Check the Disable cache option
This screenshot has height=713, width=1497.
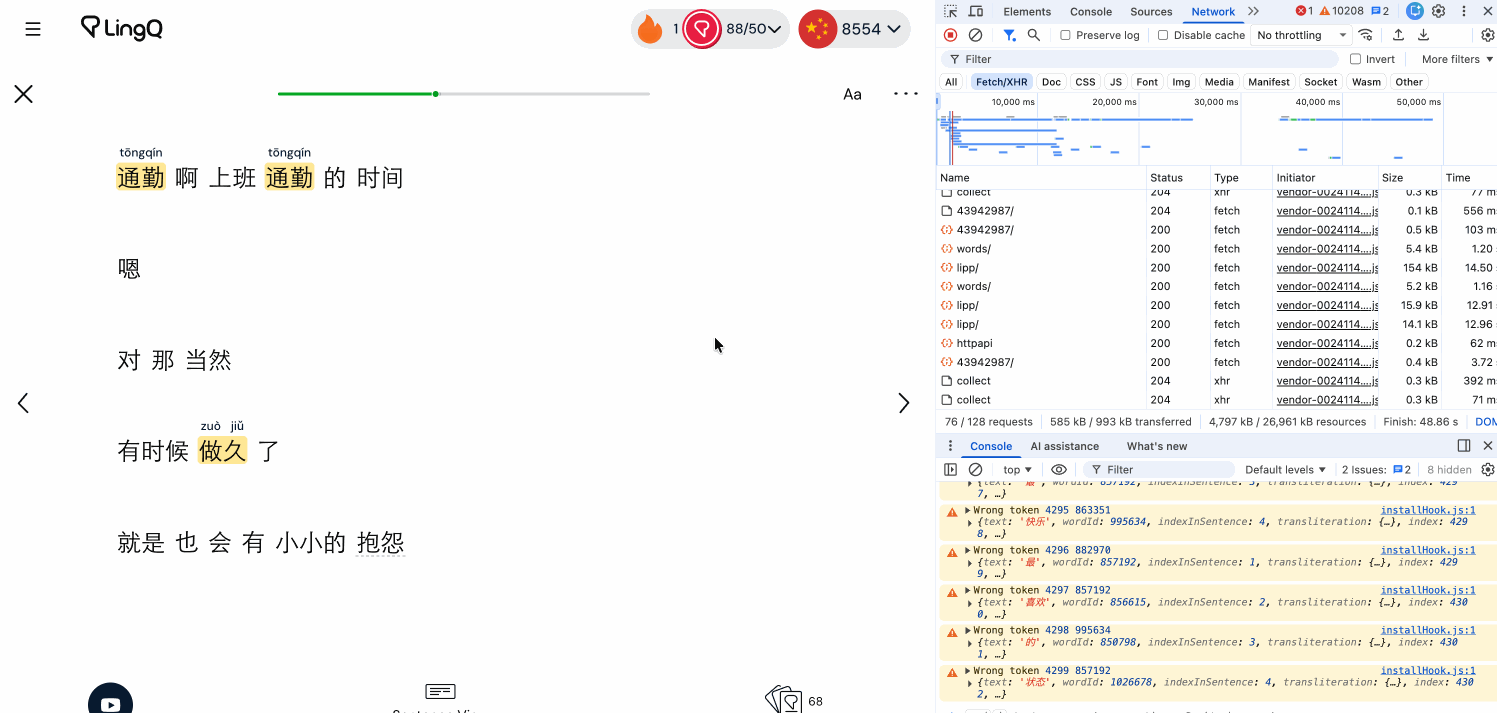click(1163, 35)
